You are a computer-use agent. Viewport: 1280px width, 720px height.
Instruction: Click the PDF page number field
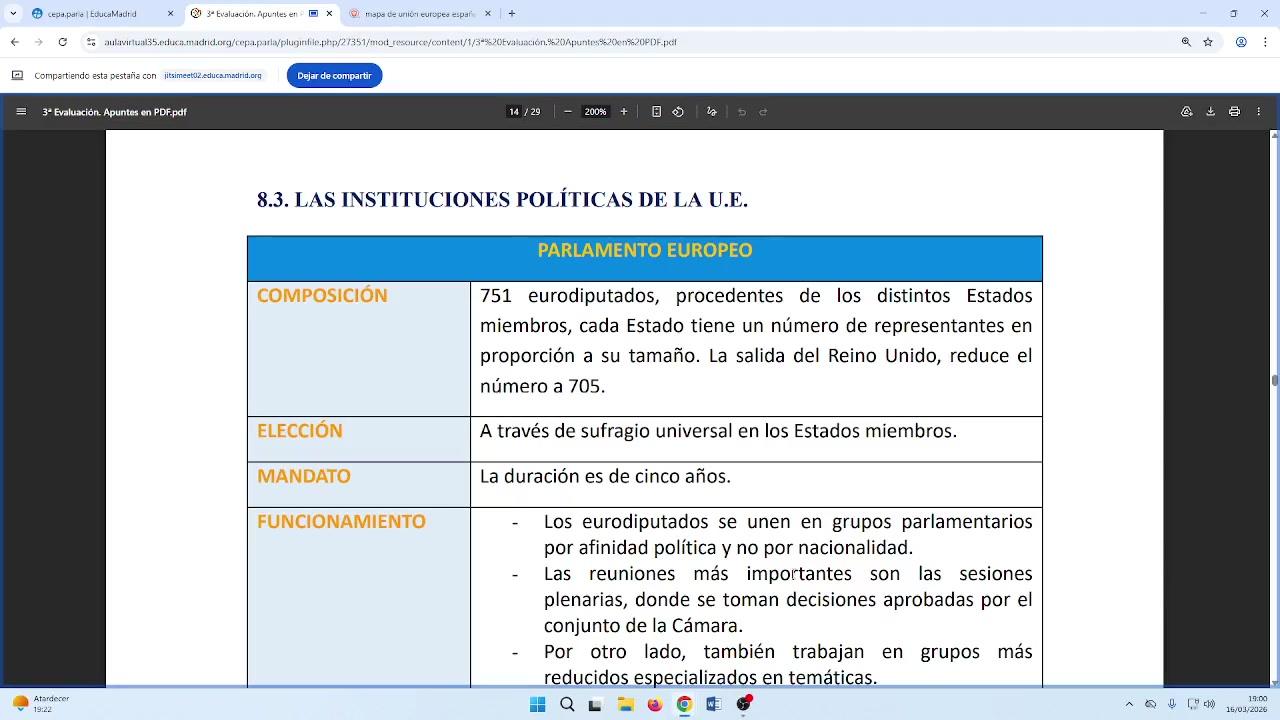pos(514,112)
